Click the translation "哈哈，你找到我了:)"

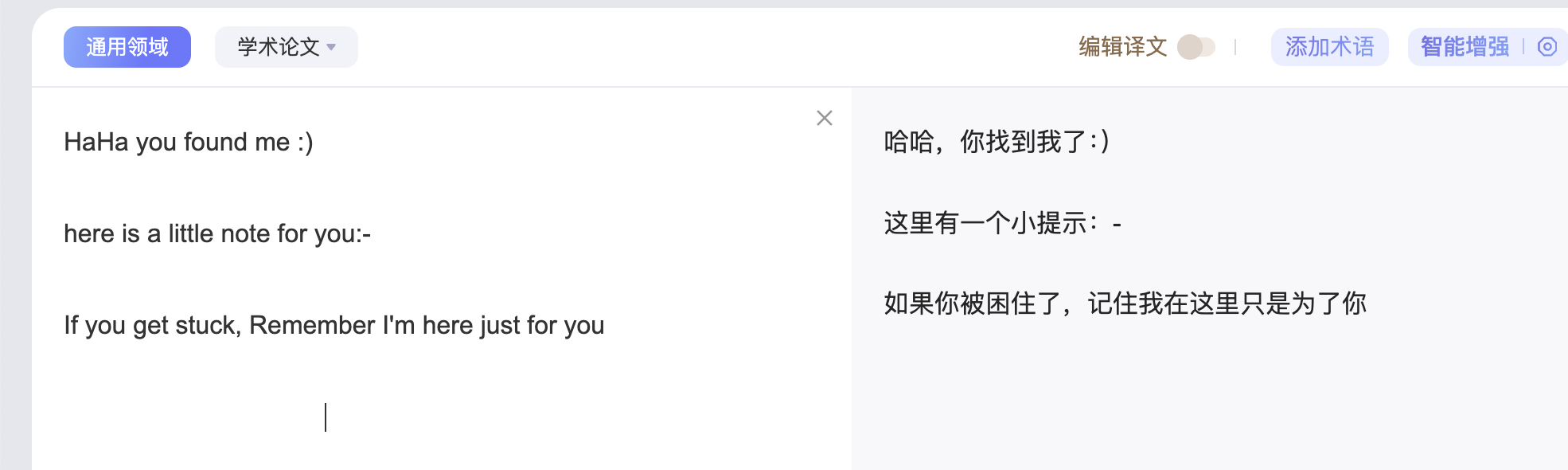click(997, 142)
